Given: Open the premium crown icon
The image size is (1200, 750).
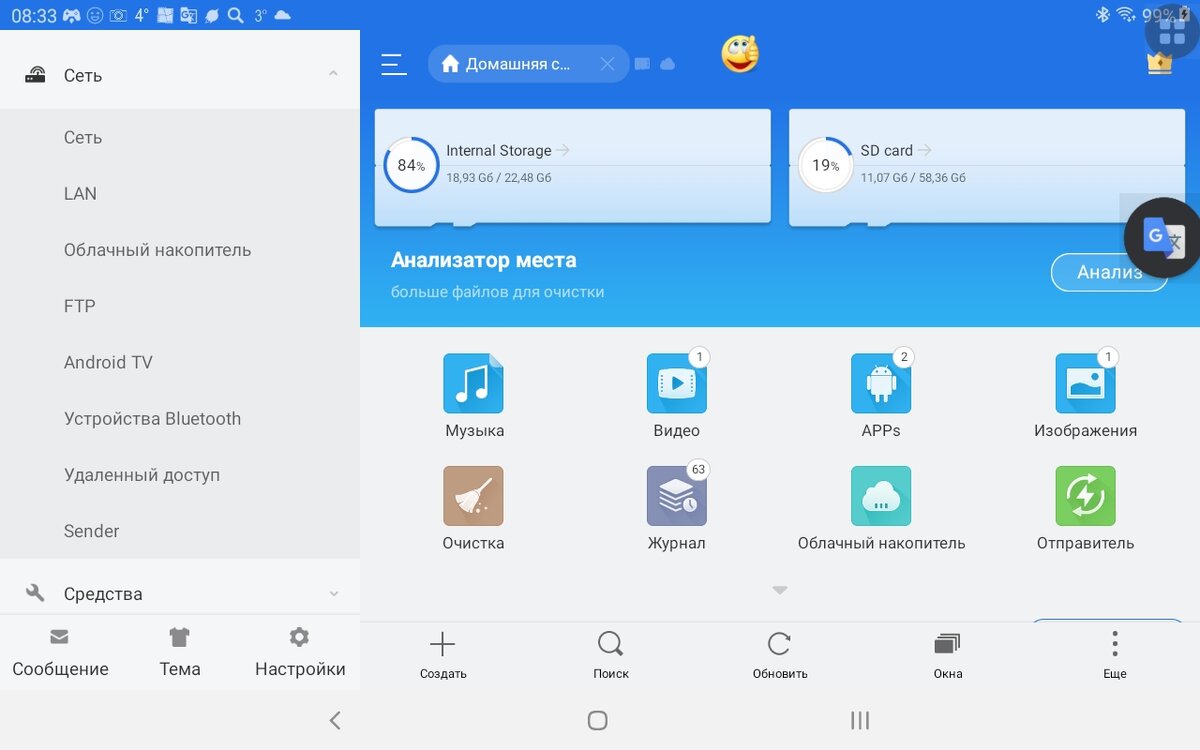Looking at the screenshot, I should click(1159, 64).
